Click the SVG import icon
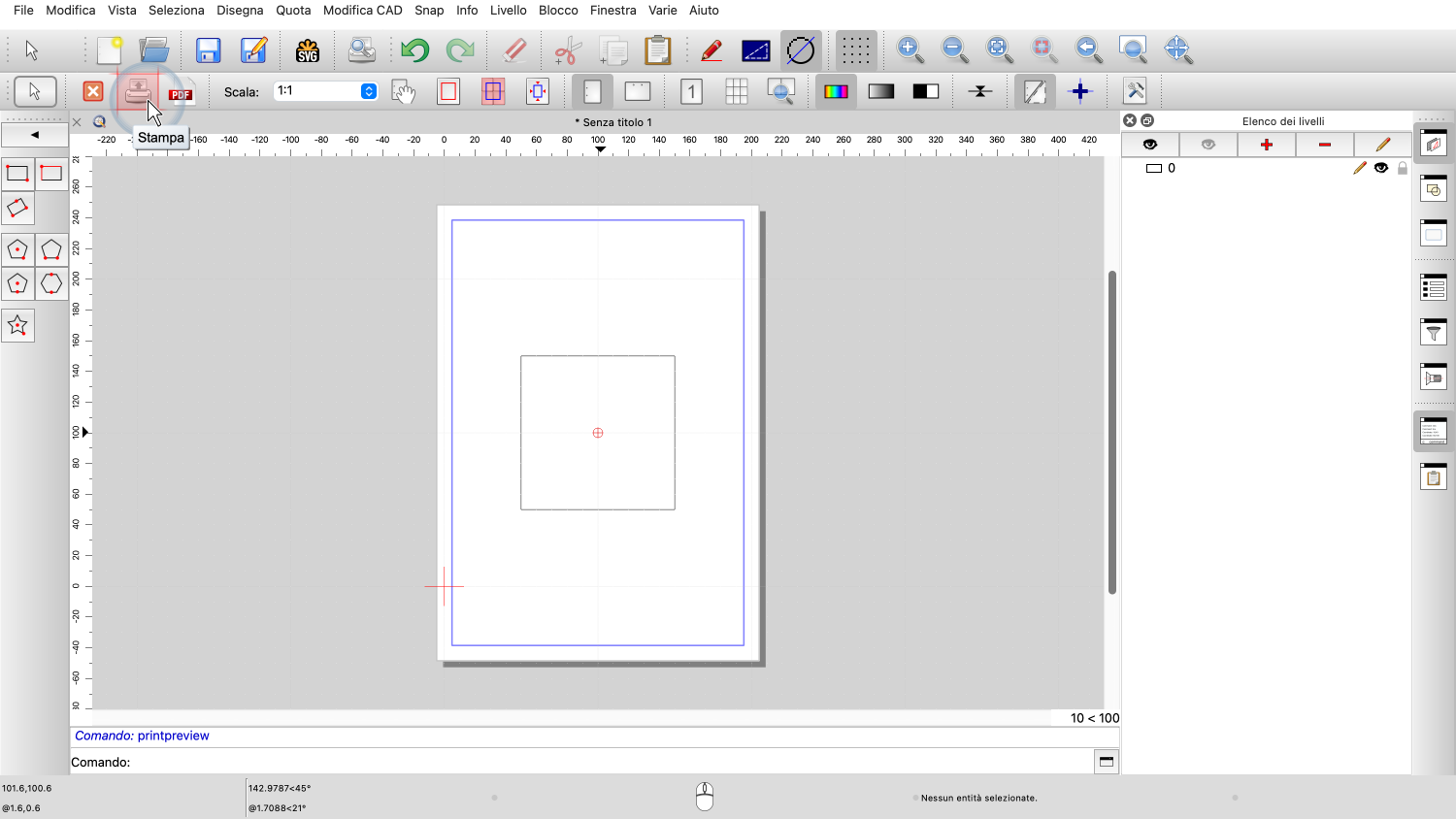This screenshot has width=1456, height=819. pos(308,50)
